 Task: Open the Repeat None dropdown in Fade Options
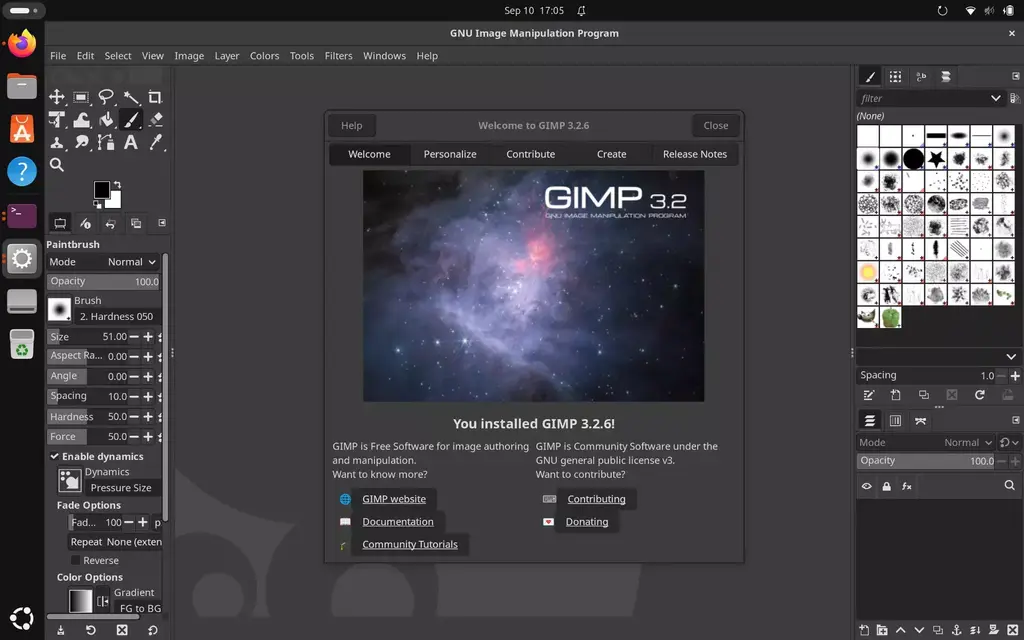point(116,542)
